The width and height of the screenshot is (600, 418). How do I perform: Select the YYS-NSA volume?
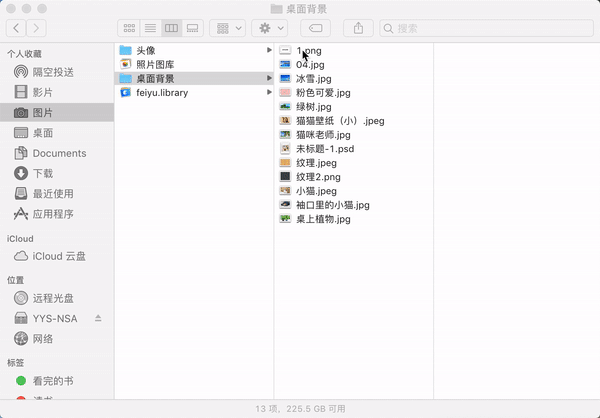55,318
